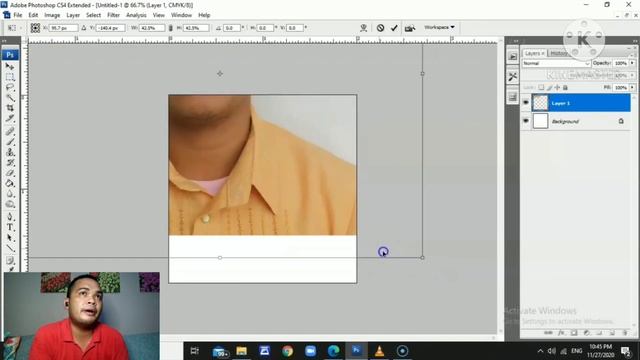Open transform tool preset picker arrow
The width and height of the screenshot is (640, 360).
click(21, 28)
